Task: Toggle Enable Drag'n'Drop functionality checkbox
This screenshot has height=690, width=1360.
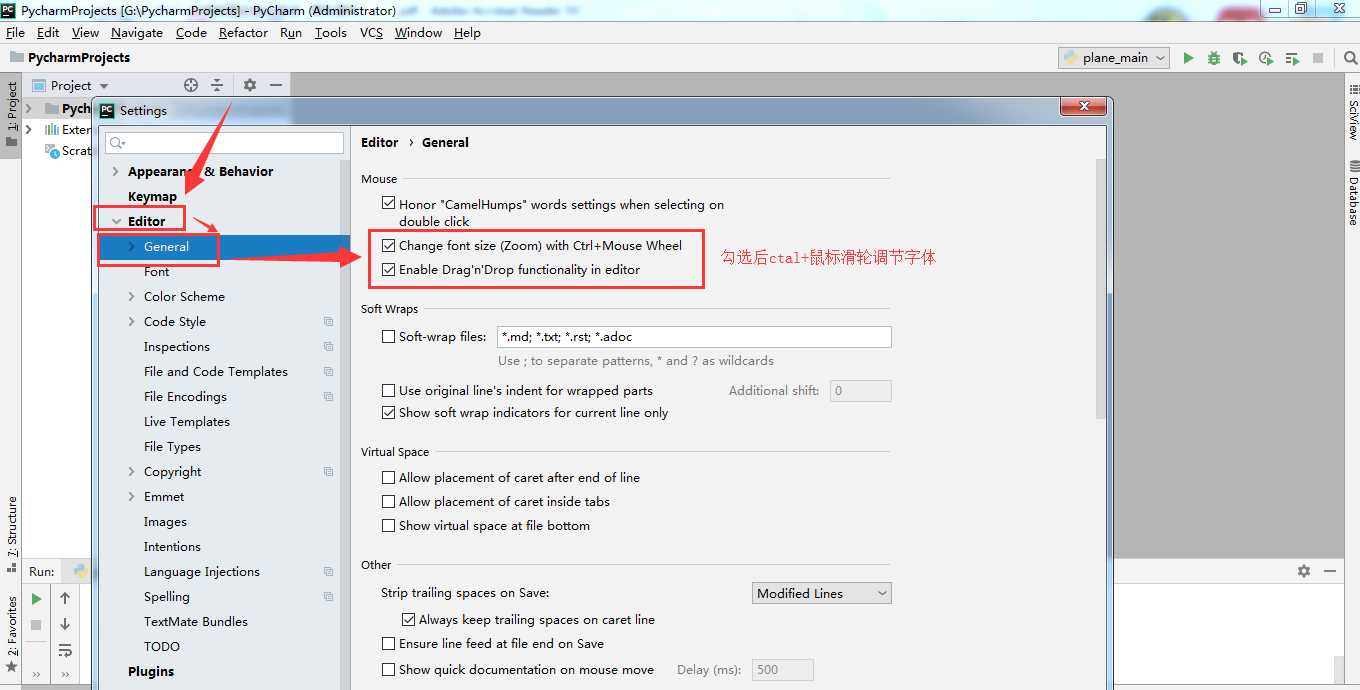Action: click(389, 269)
